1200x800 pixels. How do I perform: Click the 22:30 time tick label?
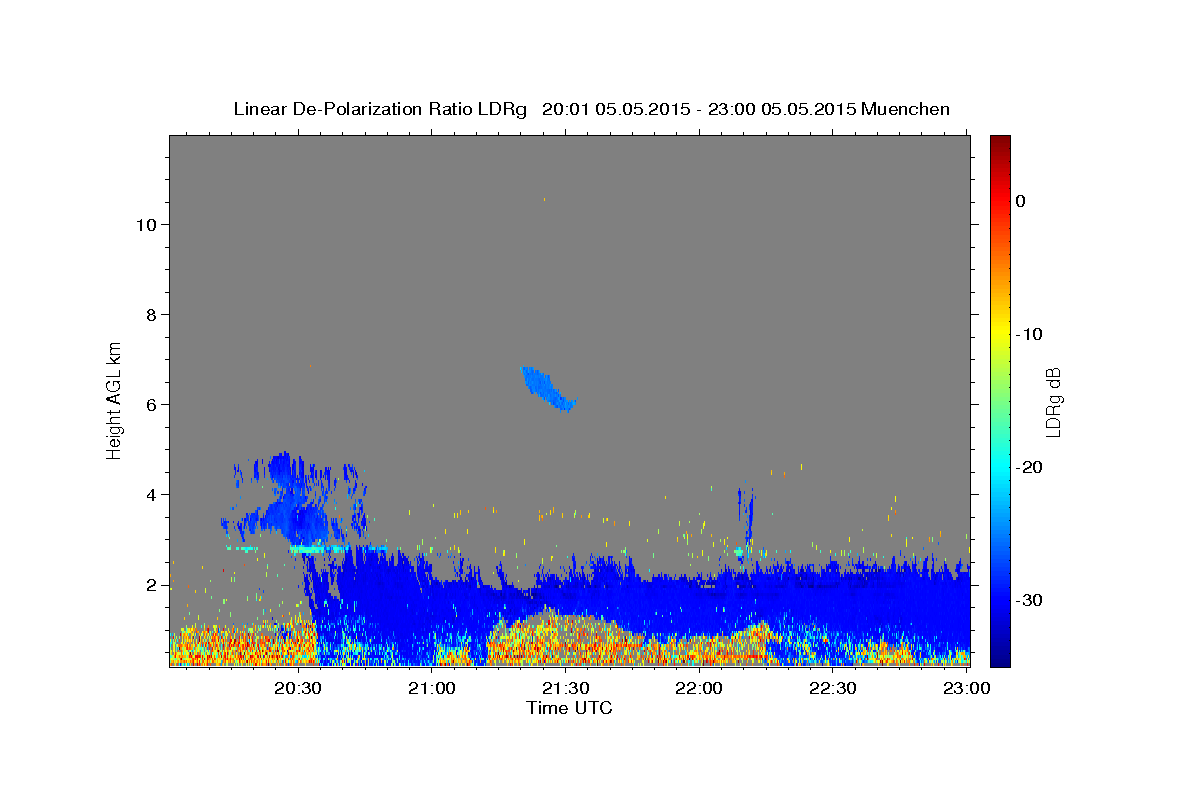click(x=833, y=688)
